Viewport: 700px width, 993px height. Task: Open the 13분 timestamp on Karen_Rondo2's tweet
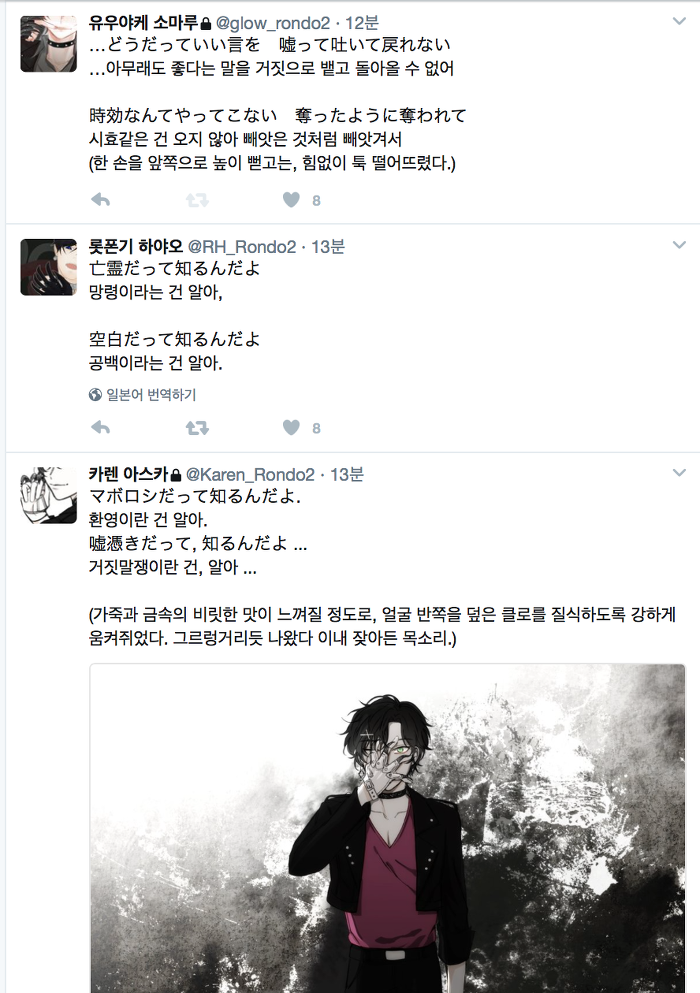[x=347, y=475]
